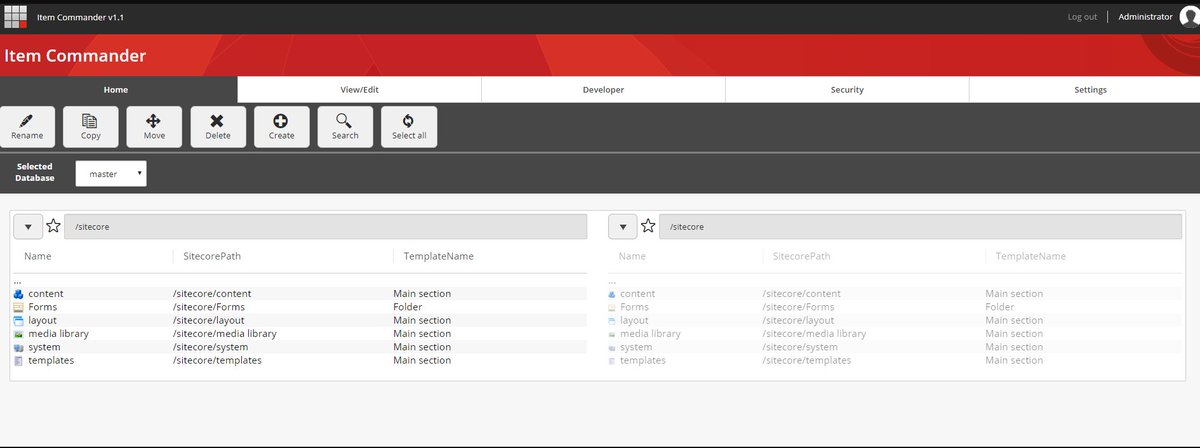The width and height of the screenshot is (1200, 448).
Task: Select 'media library' name in right panel
Action: click(x=651, y=334)
